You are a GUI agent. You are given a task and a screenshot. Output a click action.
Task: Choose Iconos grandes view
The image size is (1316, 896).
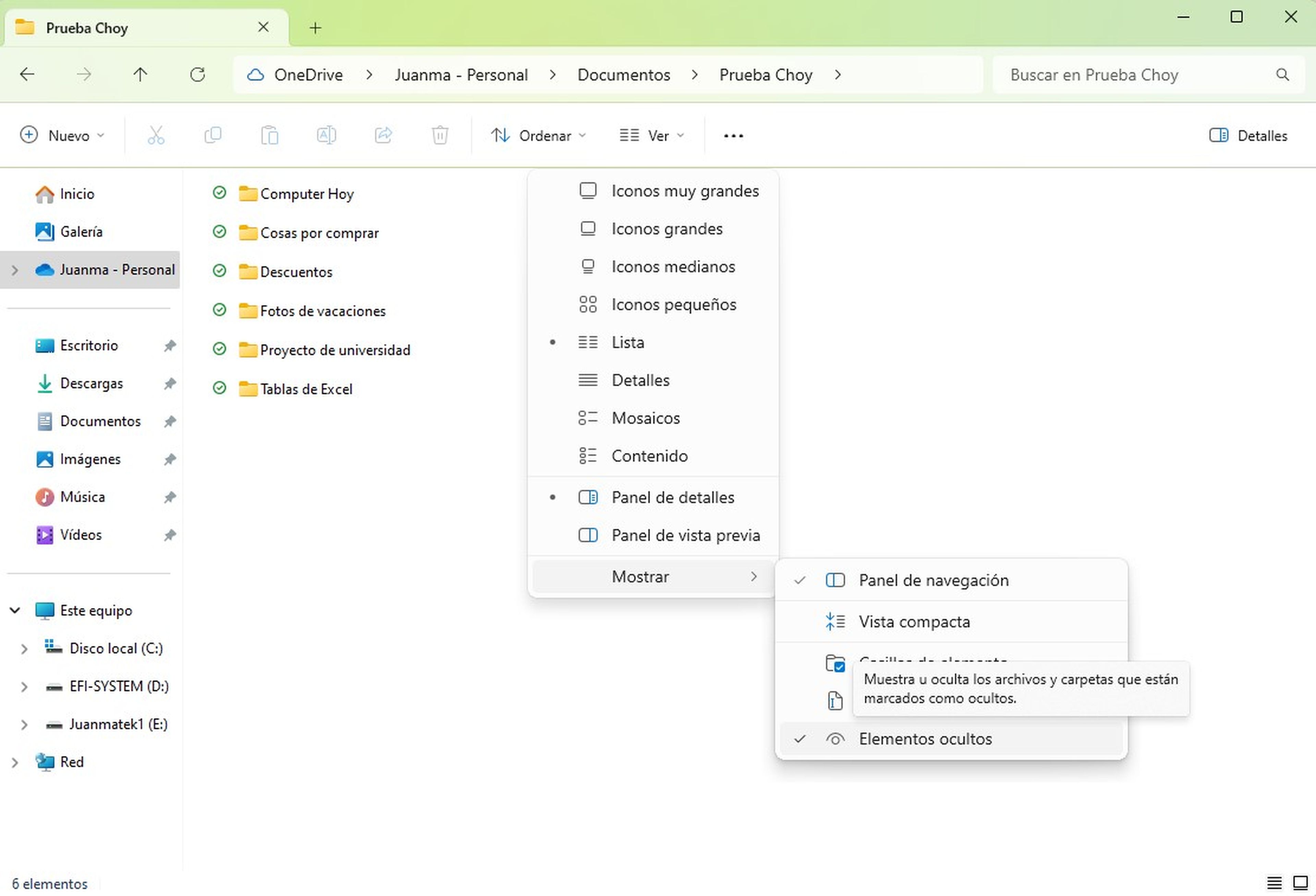pos(653,229)
